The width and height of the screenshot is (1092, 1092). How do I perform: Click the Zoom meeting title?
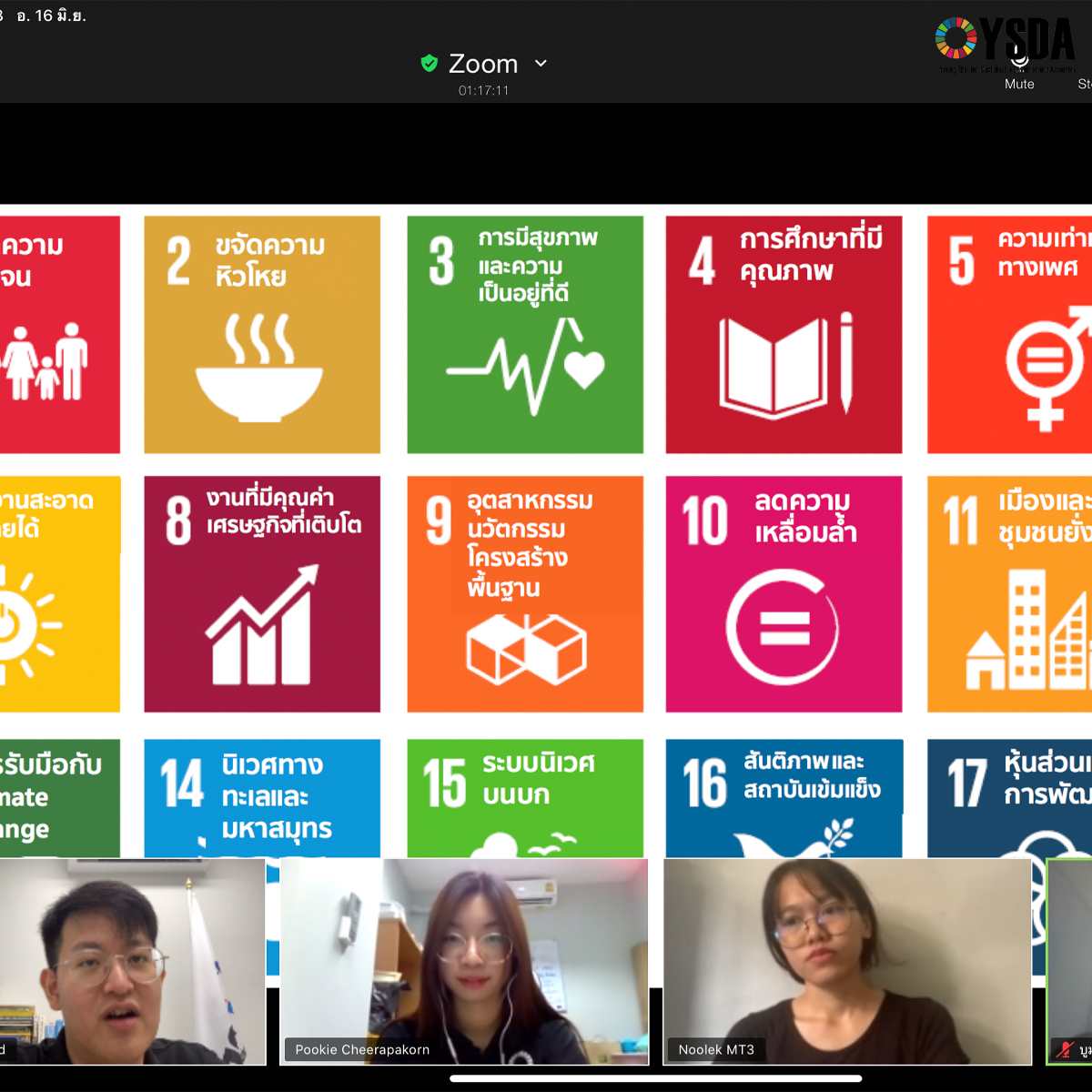pos(483,64)
